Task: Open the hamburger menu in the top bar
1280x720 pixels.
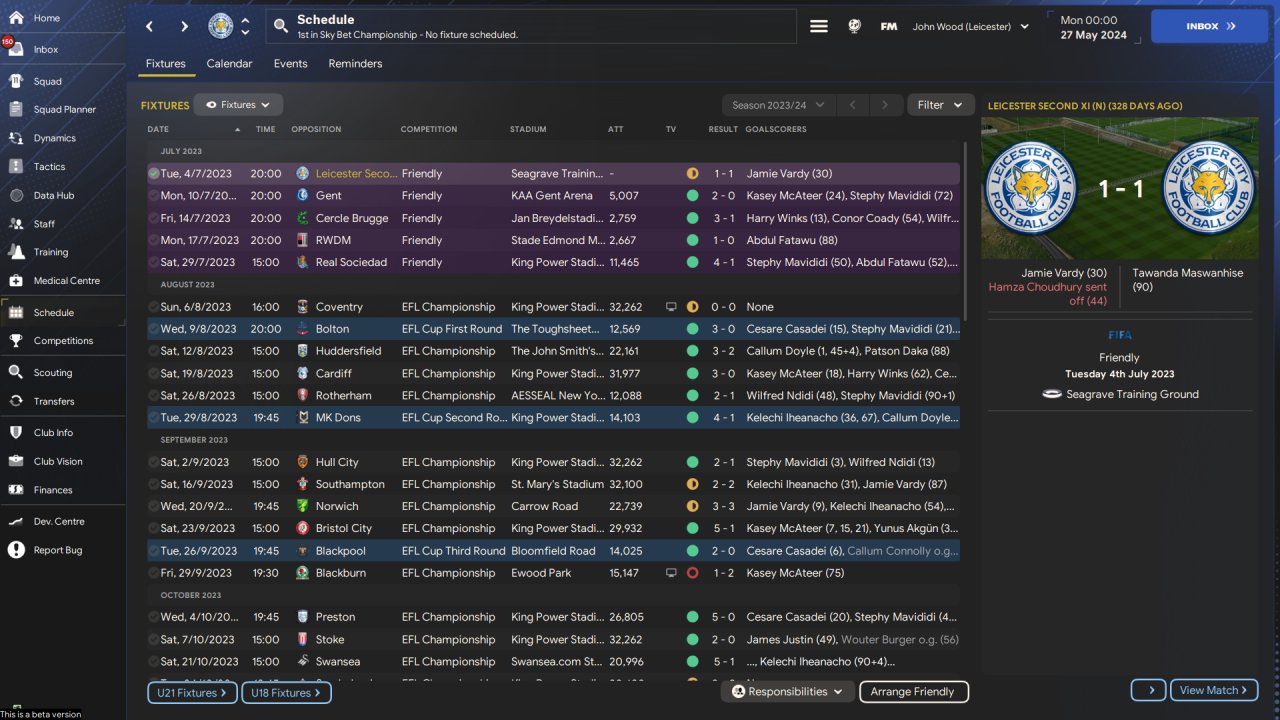Action: coord(819,26)
